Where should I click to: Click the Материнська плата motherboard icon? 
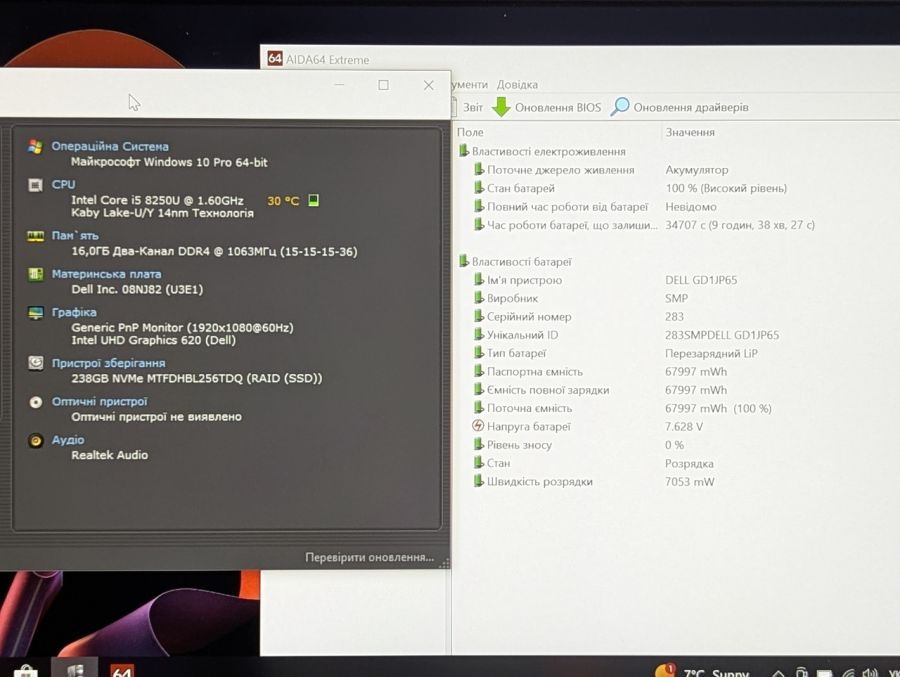point(36,274)
